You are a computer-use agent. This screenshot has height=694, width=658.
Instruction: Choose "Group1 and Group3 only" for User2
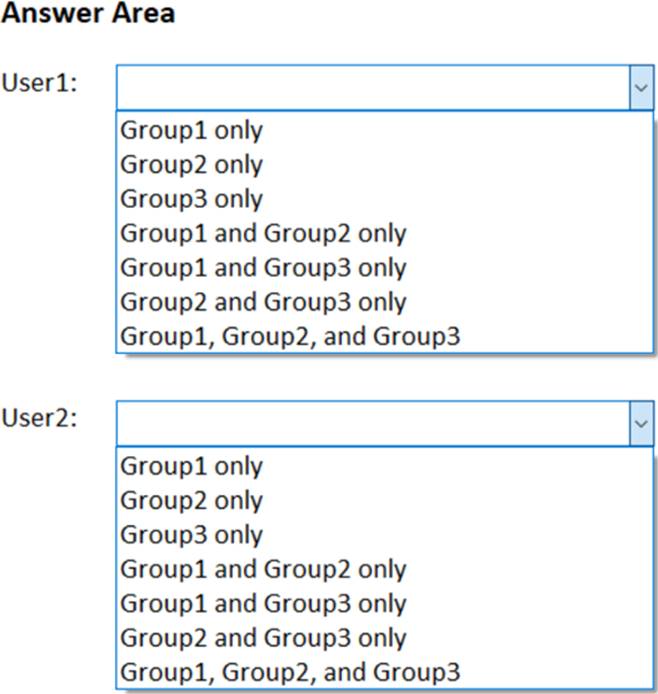pos(263,604)
